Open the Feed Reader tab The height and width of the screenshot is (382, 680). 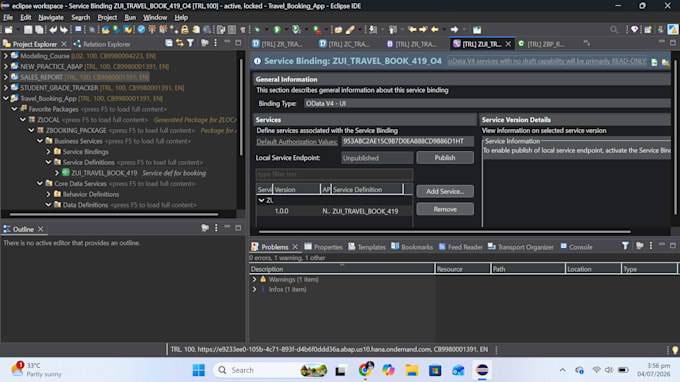tap(460, 247)
